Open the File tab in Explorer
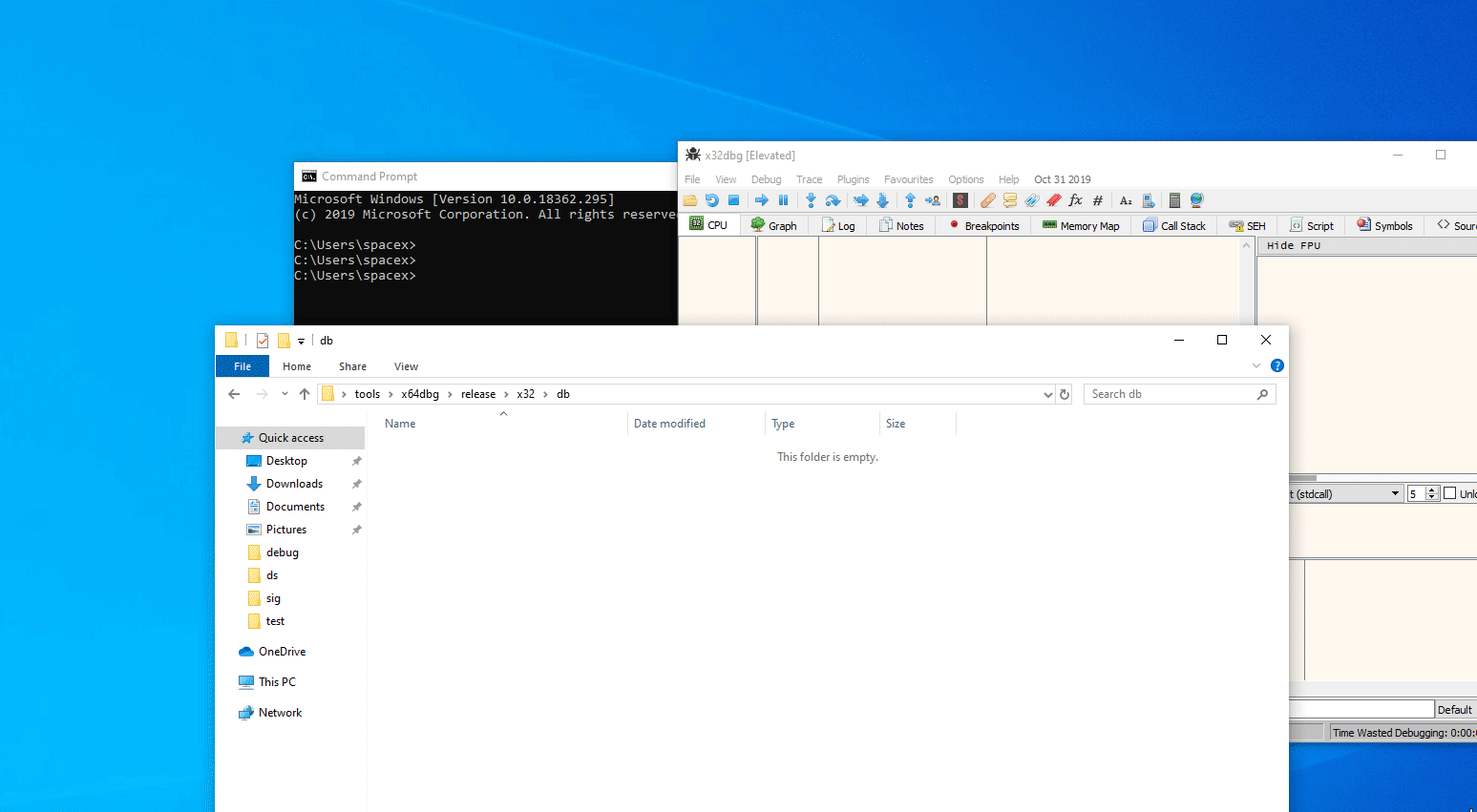 [243, 366]
